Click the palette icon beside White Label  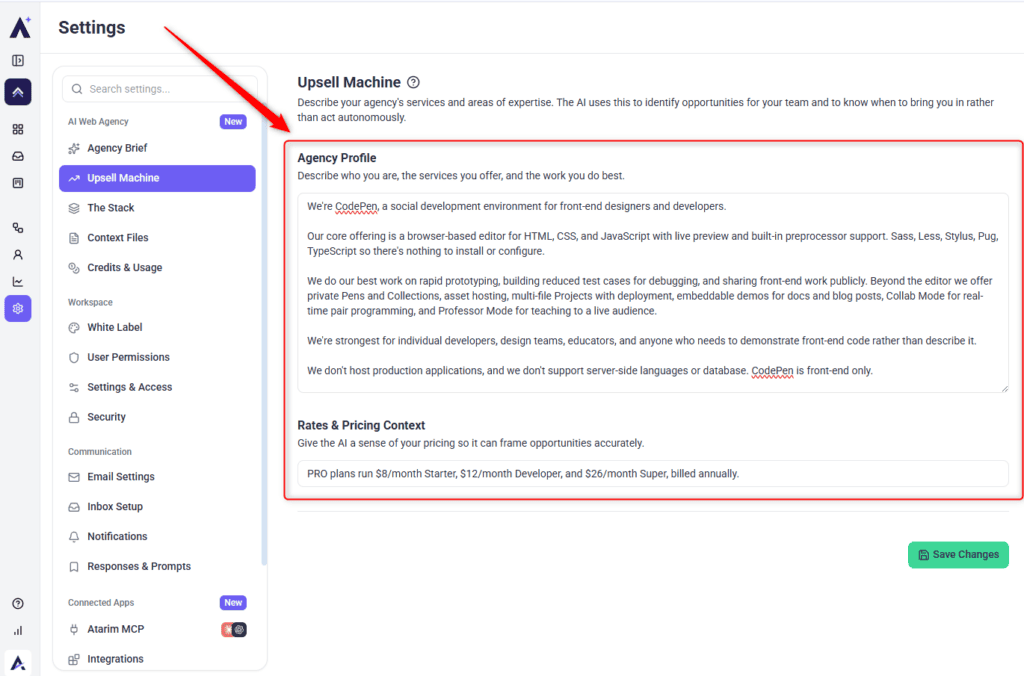click(x=74, y=328)
